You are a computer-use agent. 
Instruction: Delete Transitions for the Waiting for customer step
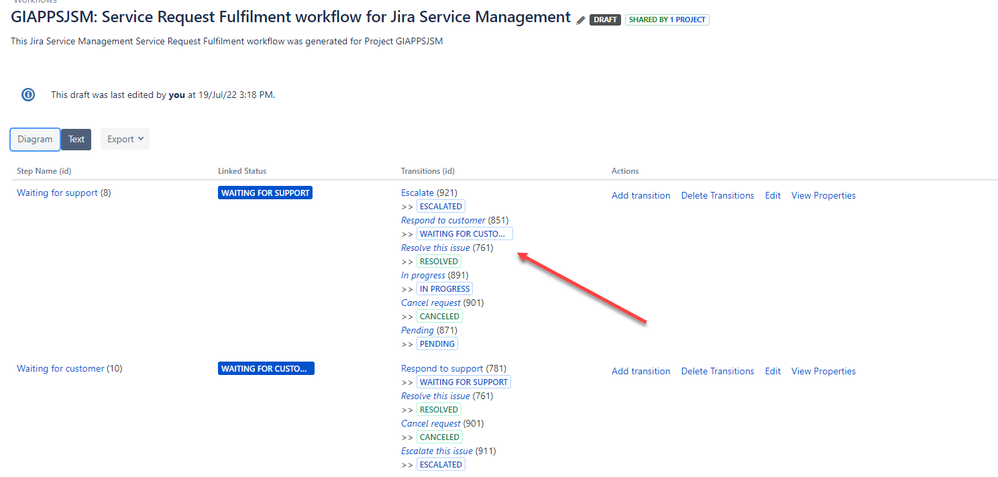click(x=717, y=371)
